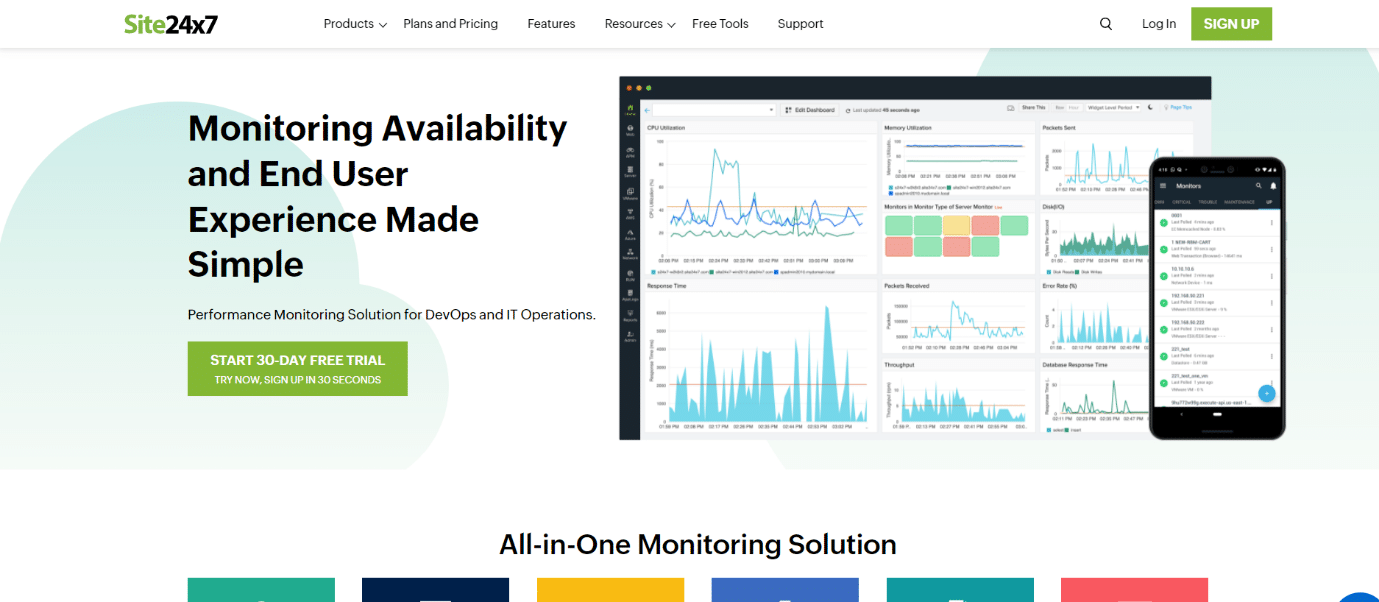Select AppLogs icon in dashboard preview sidebar
Image resolution: width=1379 pixels, height=602 pixels.
pos(630,294)
